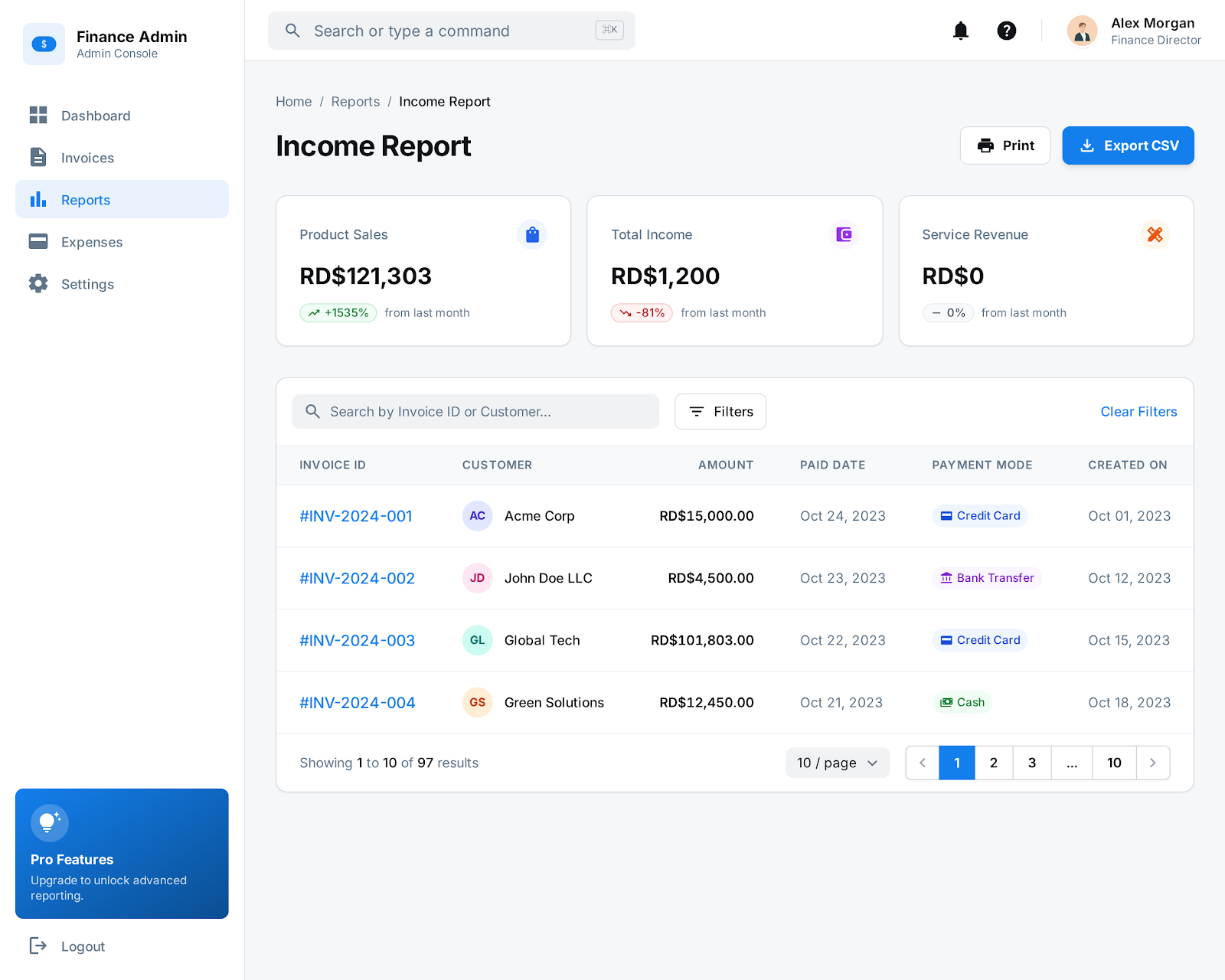
Task: Click the Pro Features lightbulb icon
Action: 50,823
